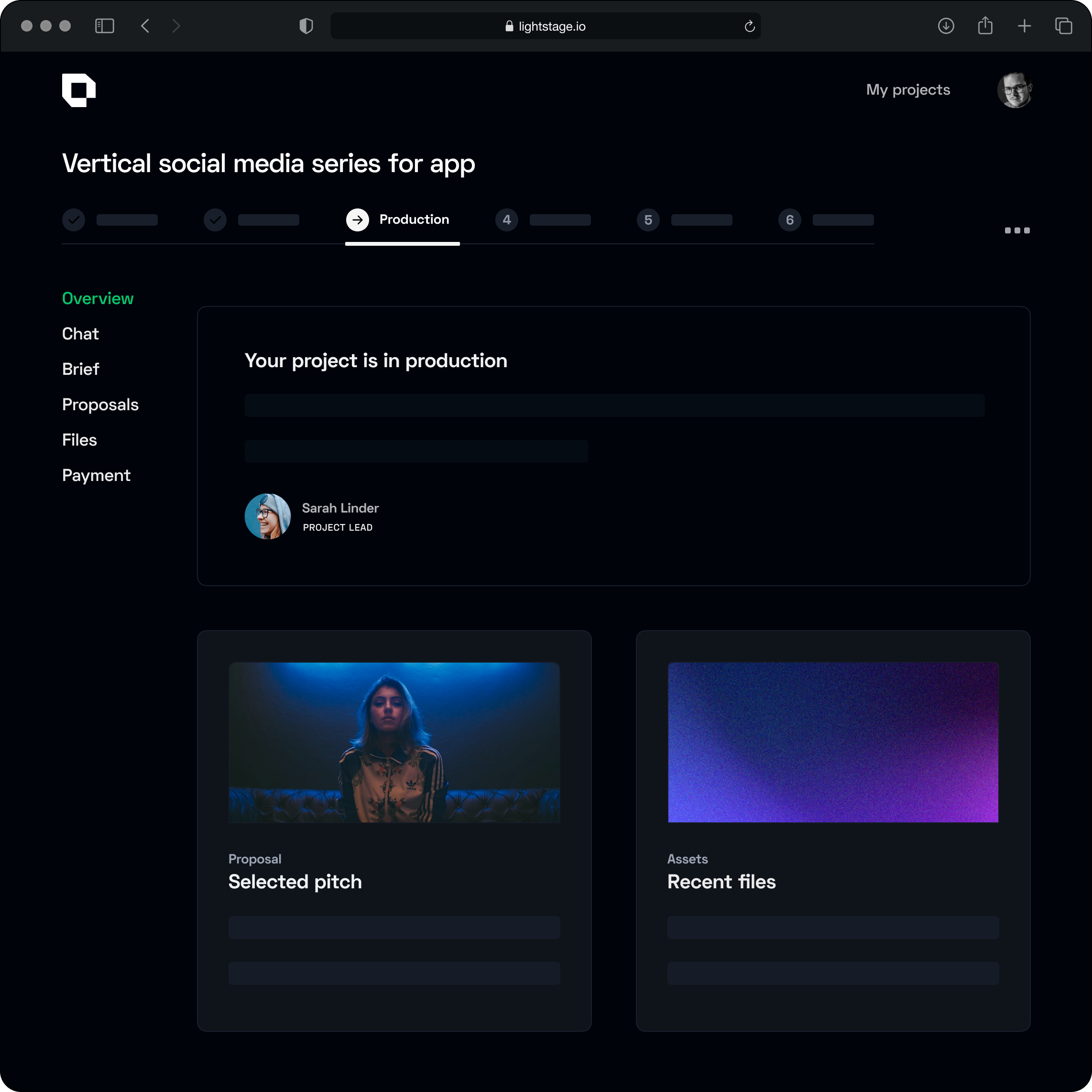Click the My projects link

908,90
